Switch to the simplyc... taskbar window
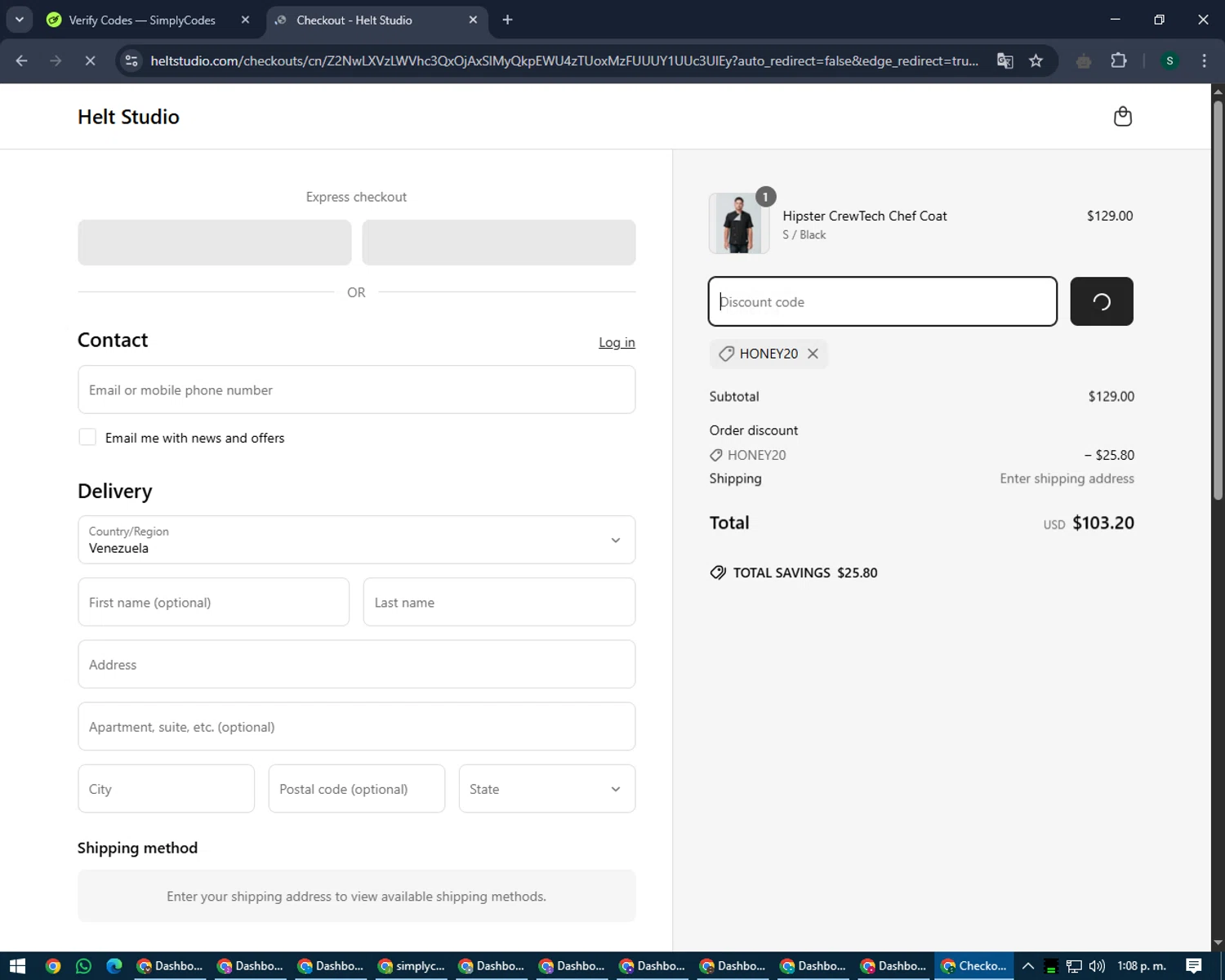 (412, 966)
